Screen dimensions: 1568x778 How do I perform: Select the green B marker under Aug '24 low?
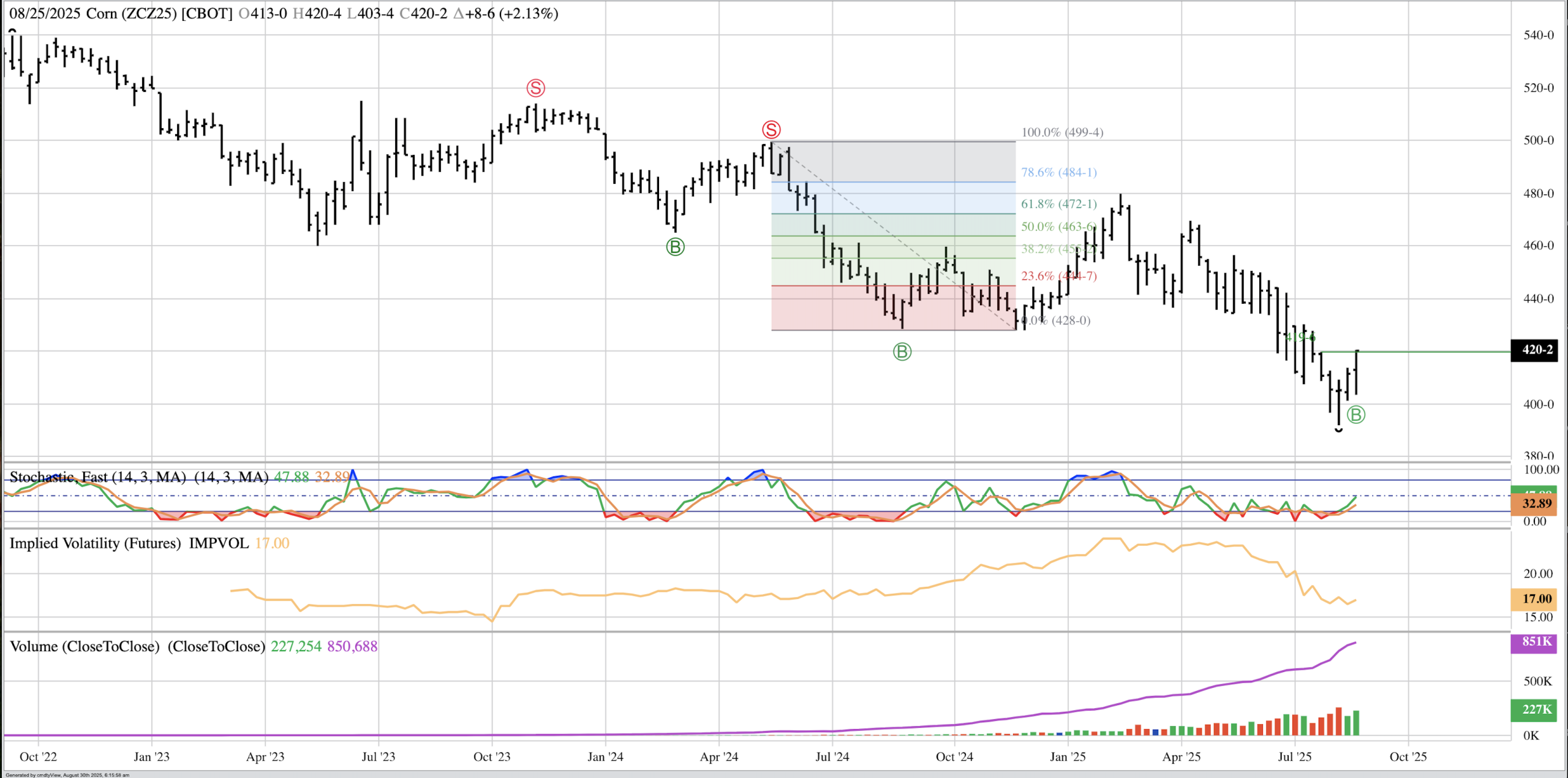pyautogui.click(x=902, y=352)
